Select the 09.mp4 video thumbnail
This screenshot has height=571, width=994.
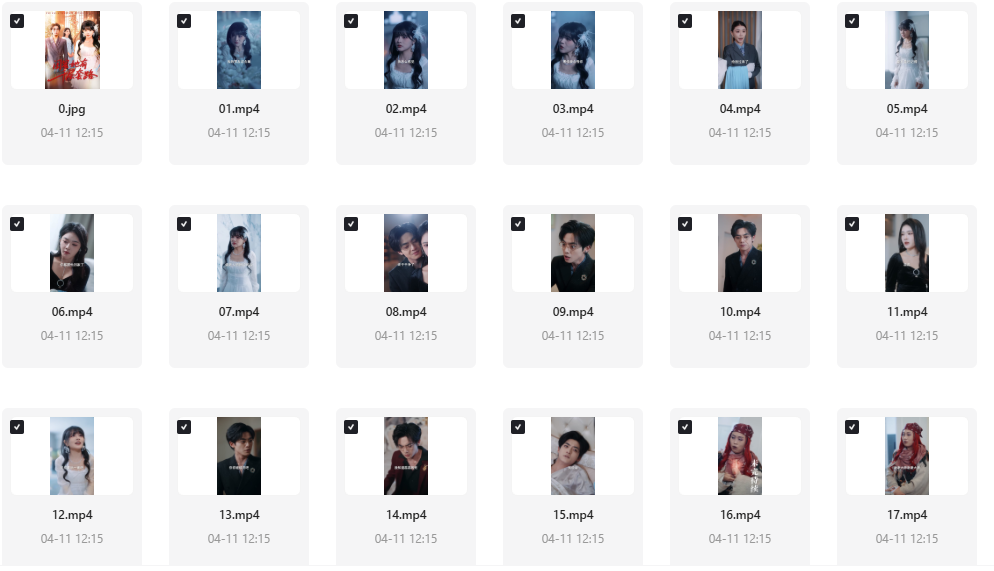573,253
